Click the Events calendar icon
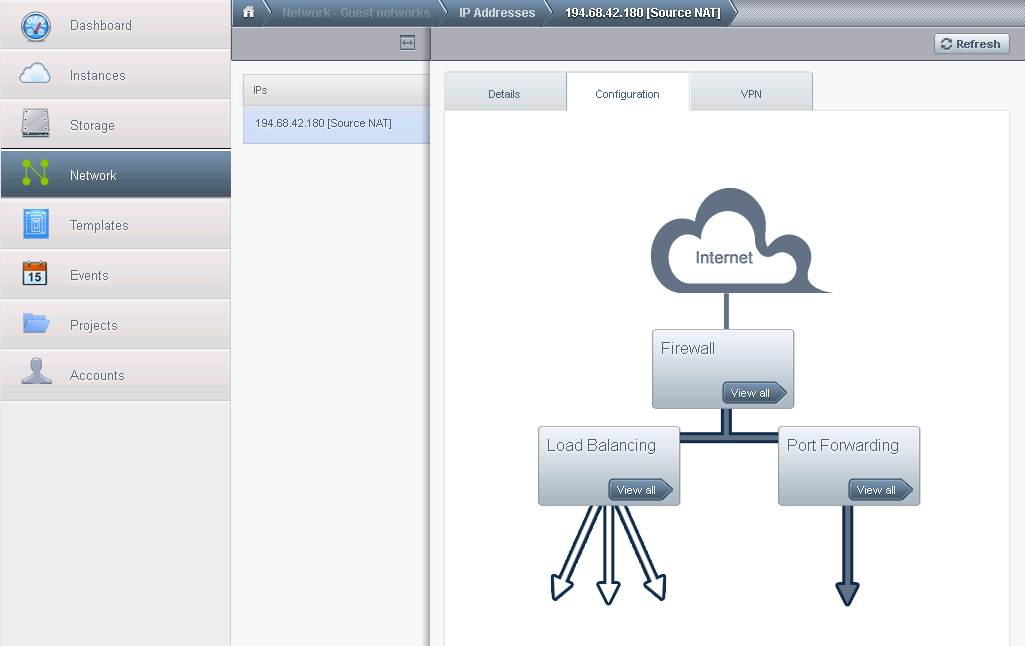The image size is (1025, 646). [x=35, y=275]
